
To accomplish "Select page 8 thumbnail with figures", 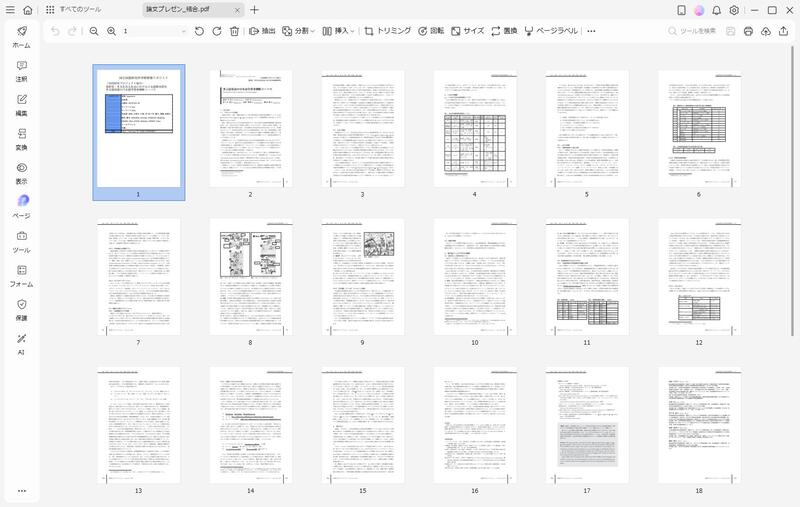I will point(251,277).
